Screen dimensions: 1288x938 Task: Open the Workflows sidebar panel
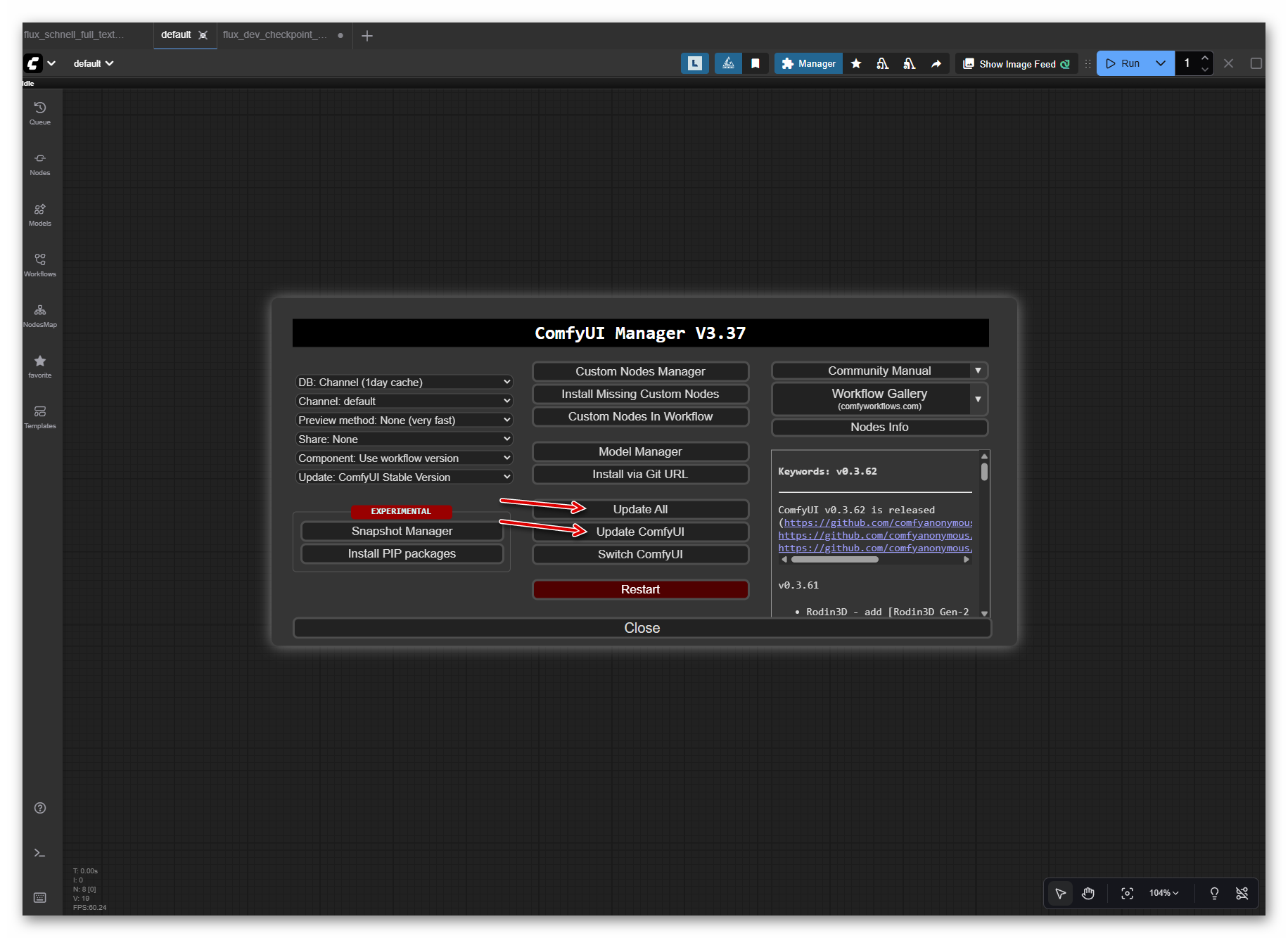[x=39, y=264]
